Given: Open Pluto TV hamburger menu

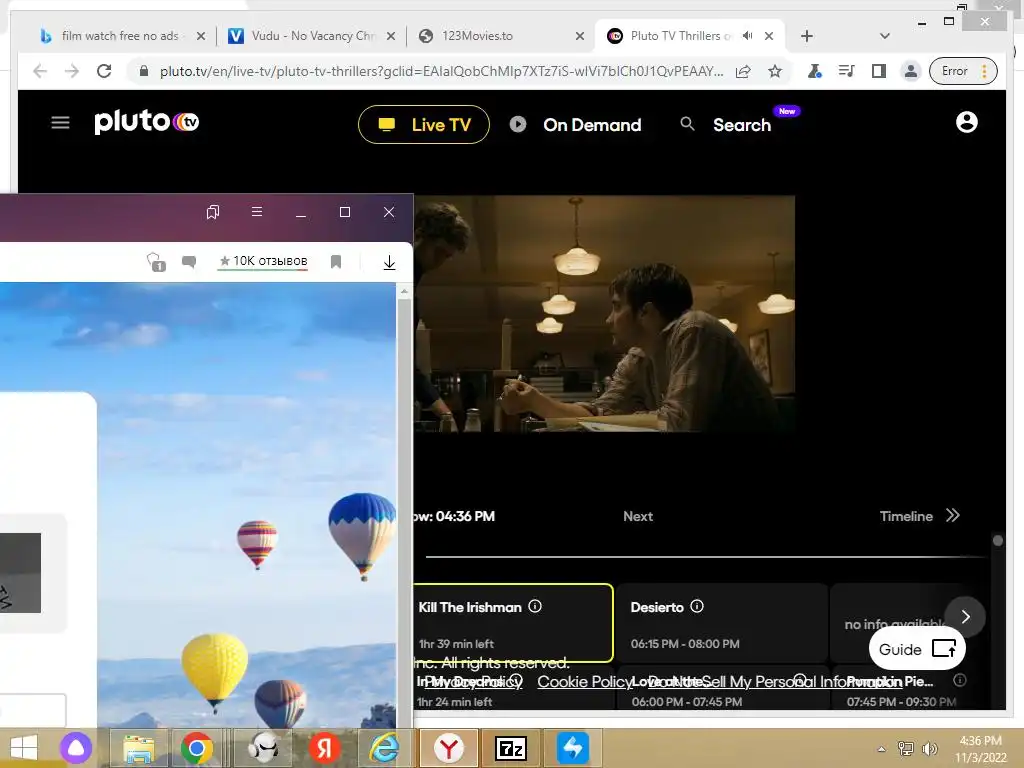Looking at the screenshot, I should click(x=60, y=123).
